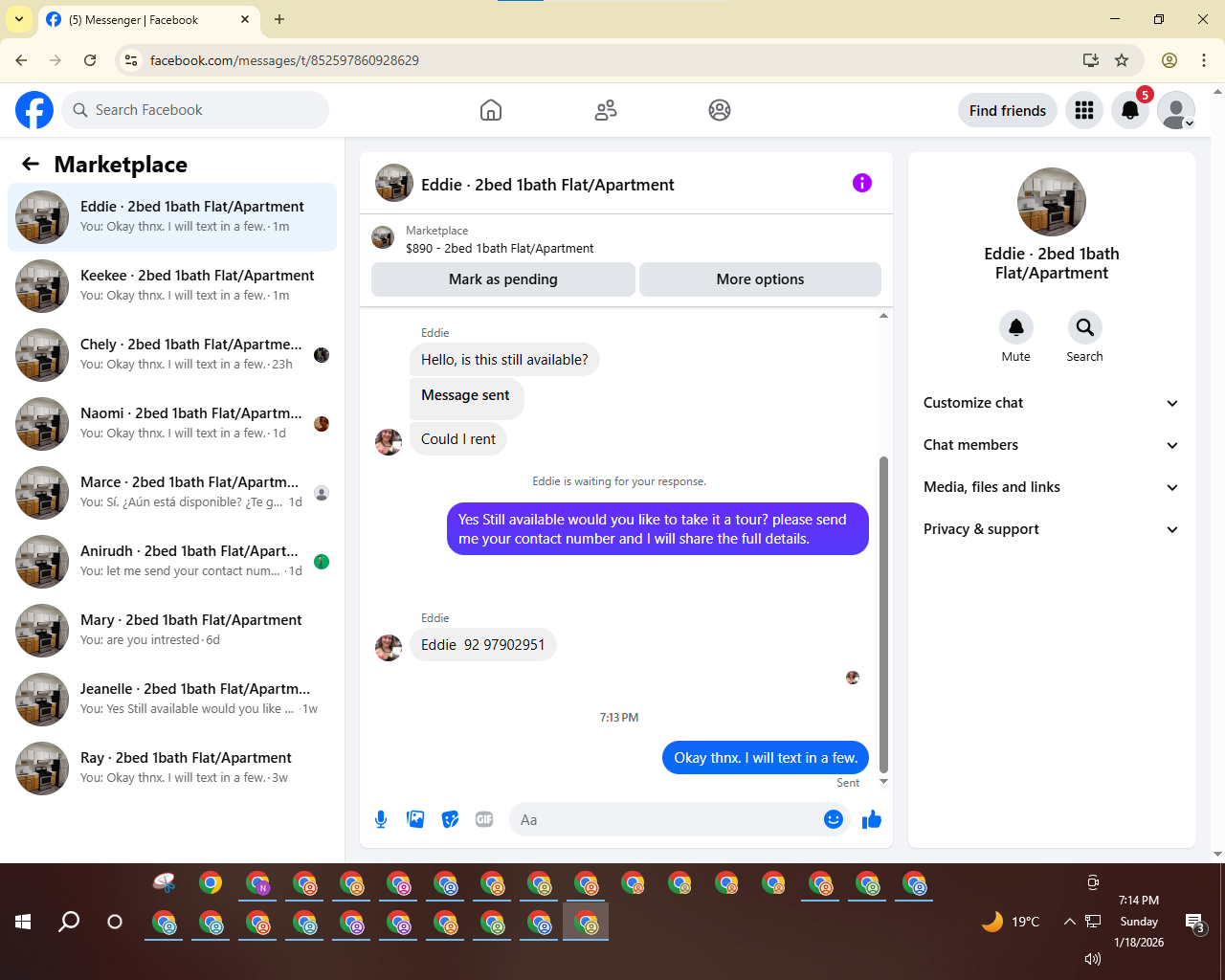
Task: Click chat scrollbar up arrow
Action: coord(883,315)
